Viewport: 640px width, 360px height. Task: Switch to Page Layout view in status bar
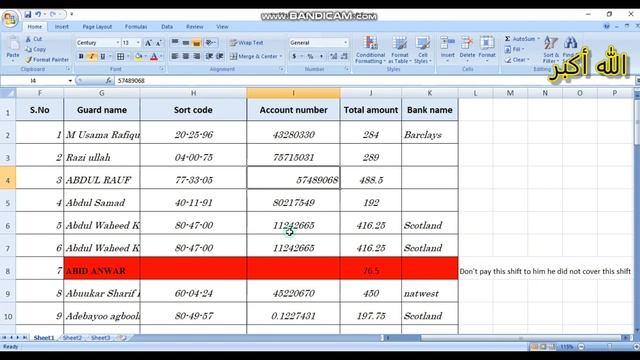click(543, 347)
